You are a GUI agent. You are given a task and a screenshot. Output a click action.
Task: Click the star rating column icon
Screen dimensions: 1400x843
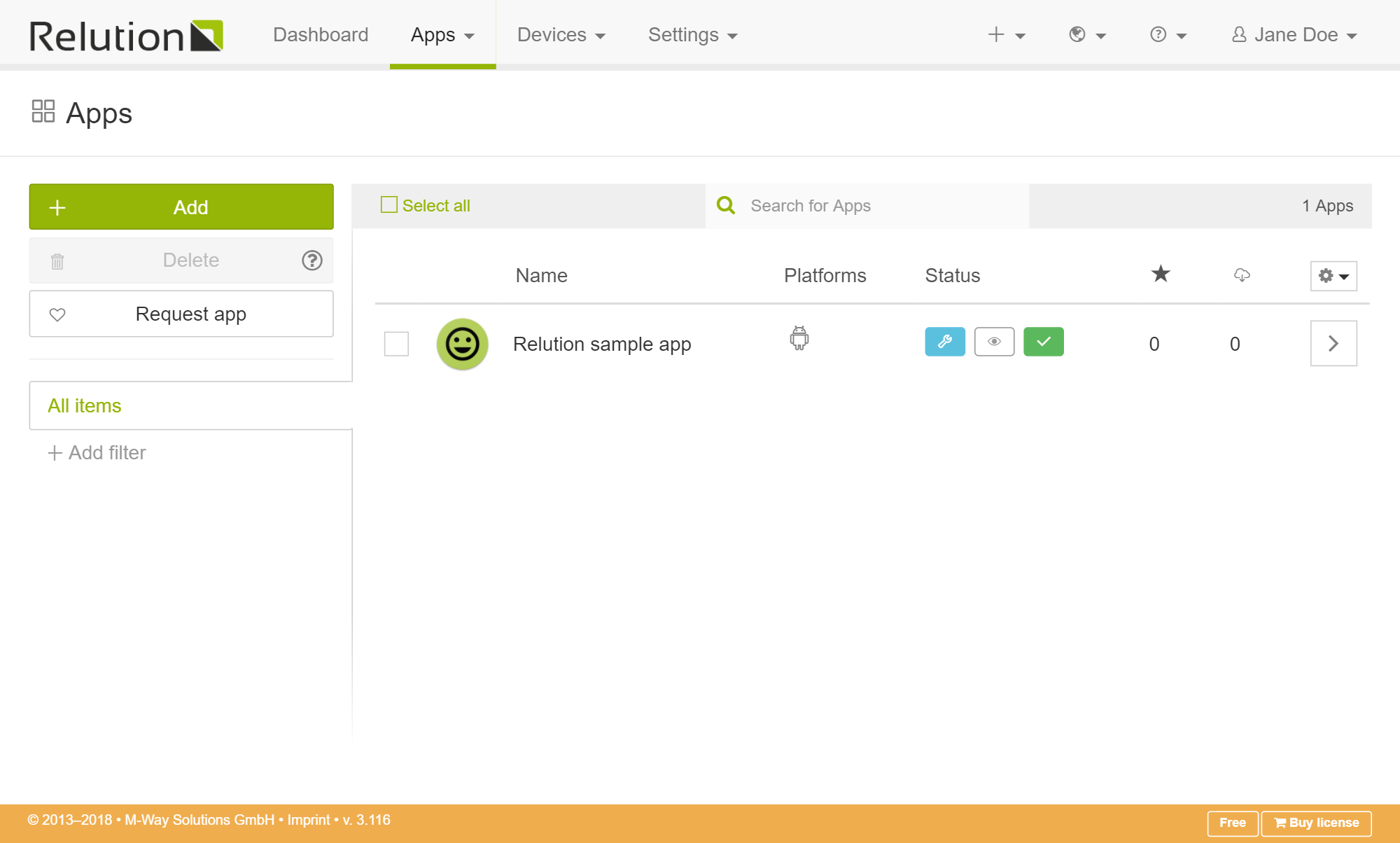pyautogui.click(x=1161, y=274)
